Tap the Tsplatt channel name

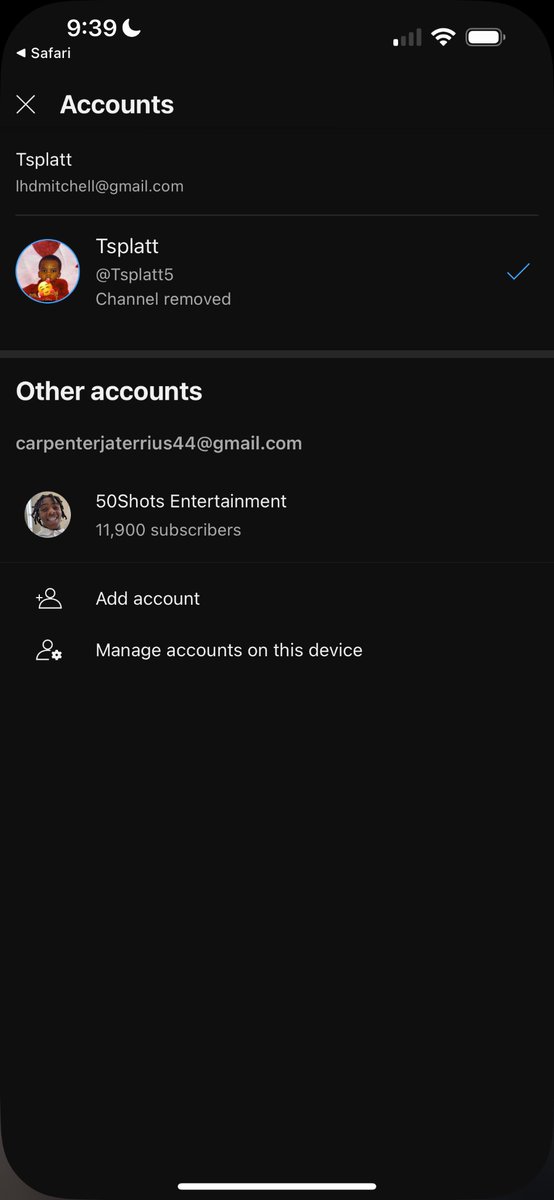coord(127,246)
